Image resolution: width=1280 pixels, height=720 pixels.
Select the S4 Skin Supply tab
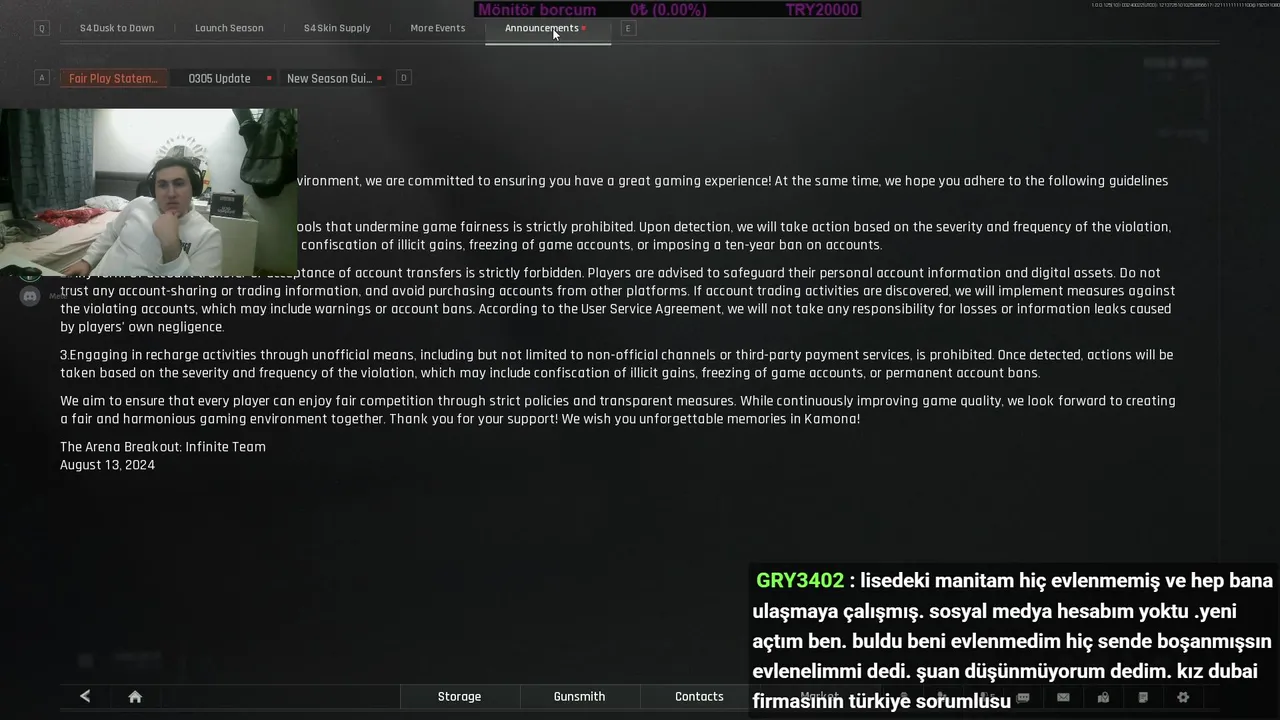tap(337, 28)
